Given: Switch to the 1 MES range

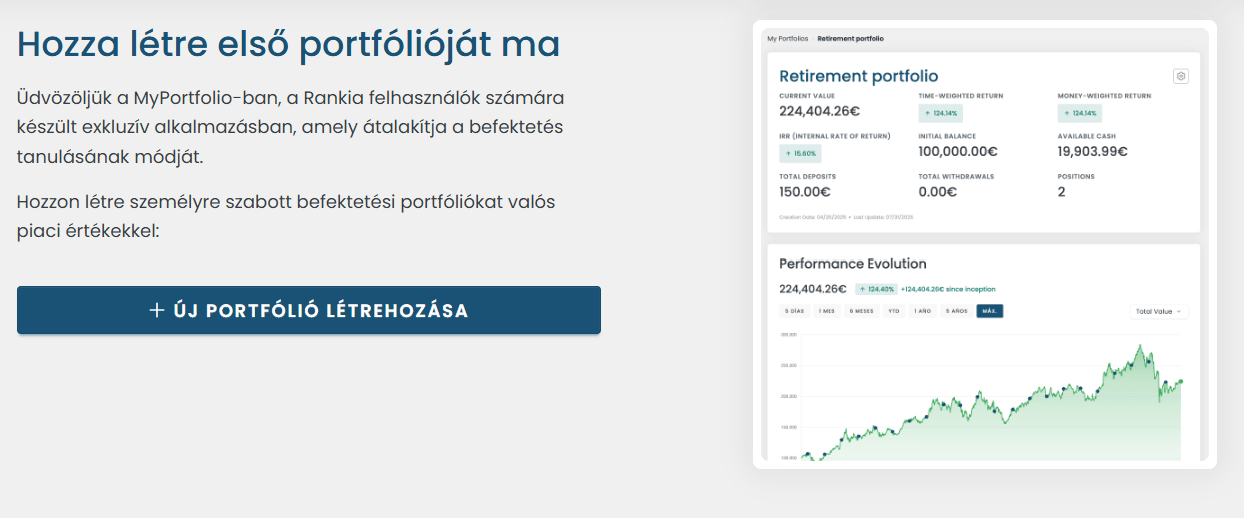Looking at the screenshot, I should [x=827, y=311].
